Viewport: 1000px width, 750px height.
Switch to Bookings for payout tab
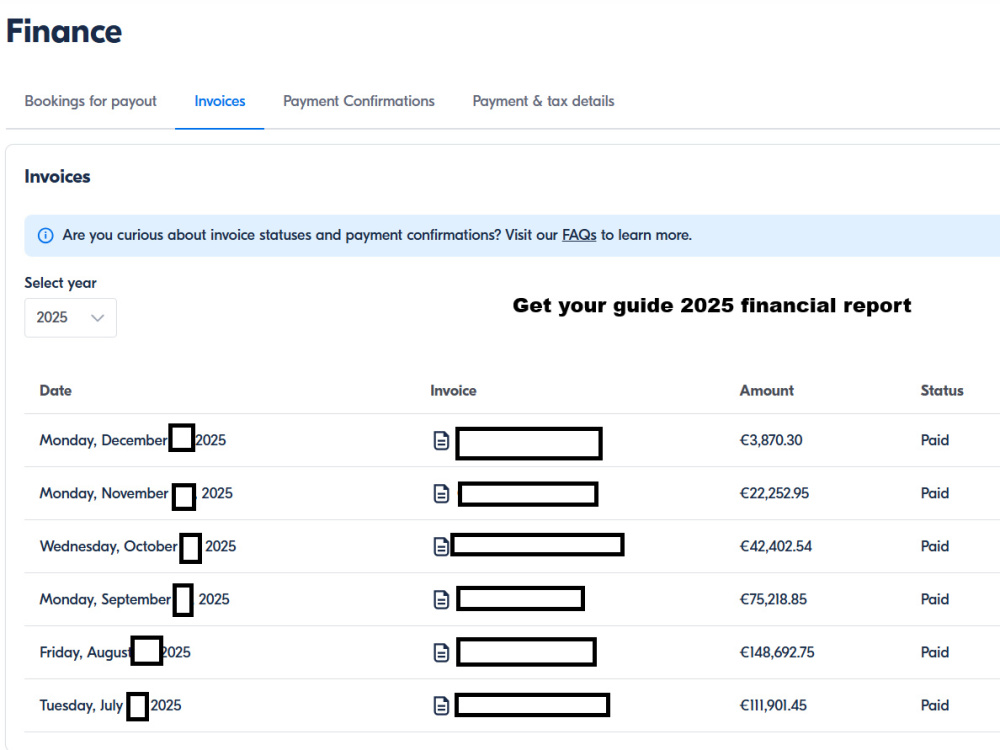pyautogui.click(x=91, y=101)
